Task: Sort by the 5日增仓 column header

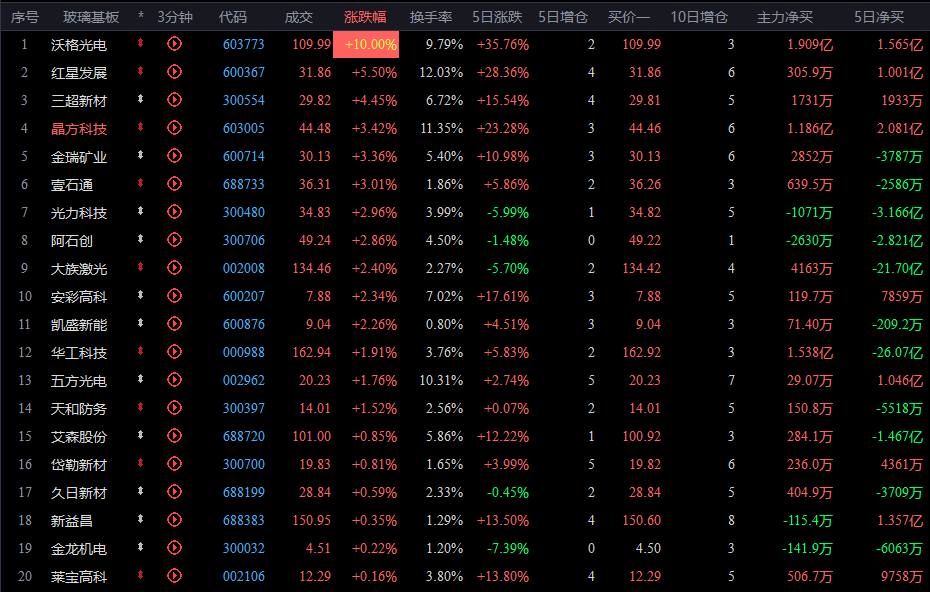Action: pos(563,17)
